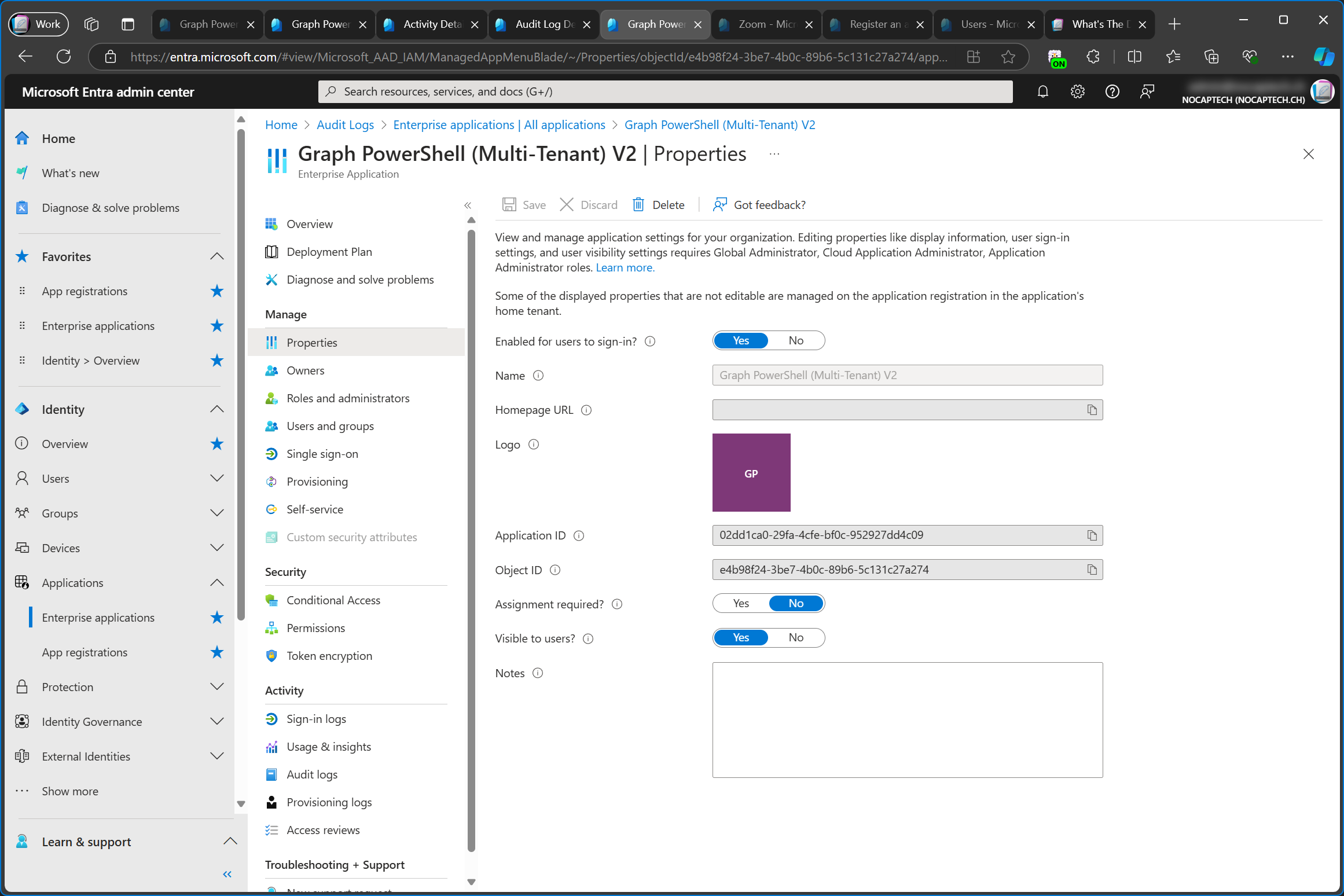Open the help question mark icon
This screenshot has width=1344, height=896.
[x=1112, y=91]
